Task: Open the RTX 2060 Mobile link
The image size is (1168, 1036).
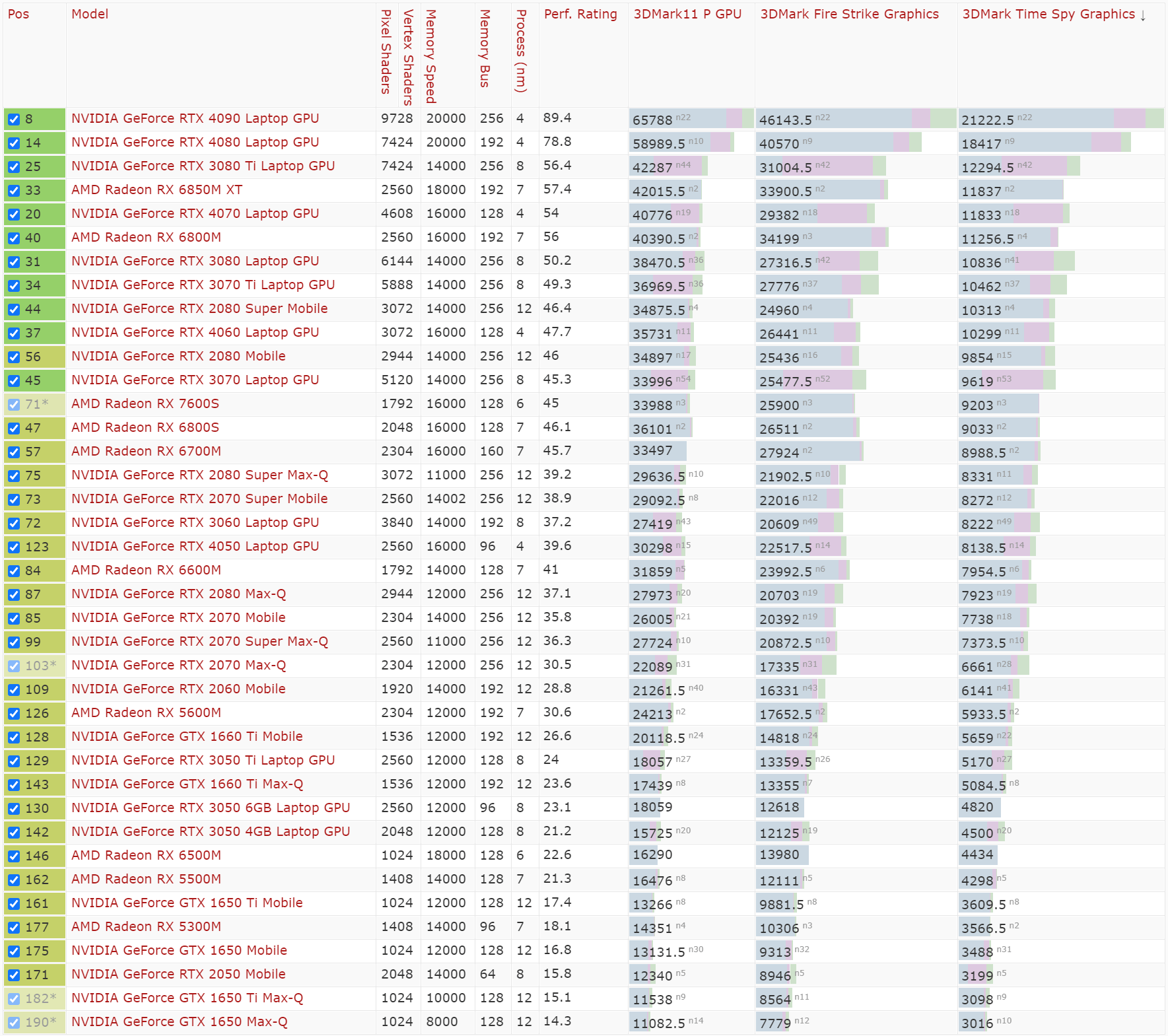Action: pyautogui.click(x=179, y=689)
